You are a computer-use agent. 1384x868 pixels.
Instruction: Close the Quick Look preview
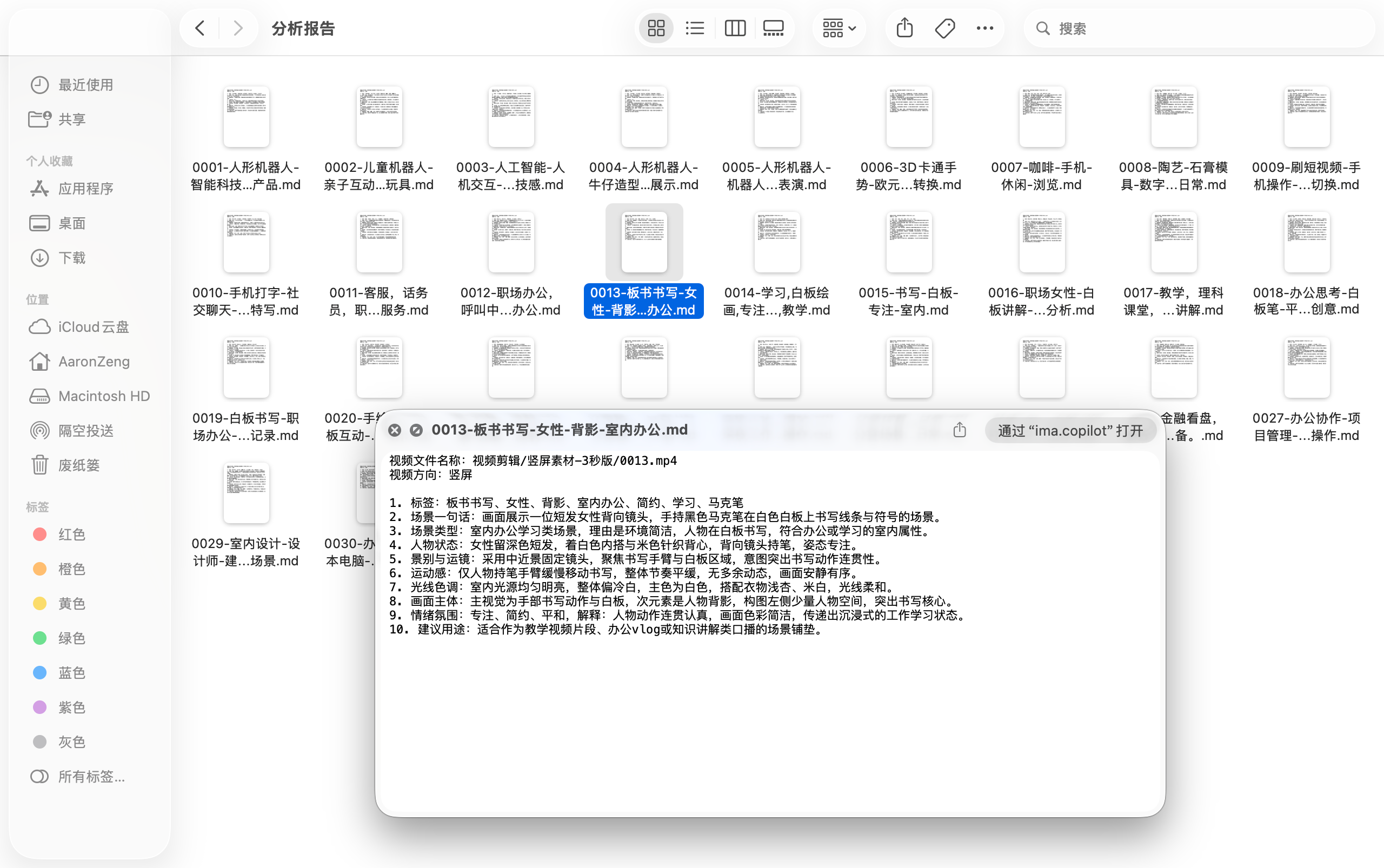(395, 430)
